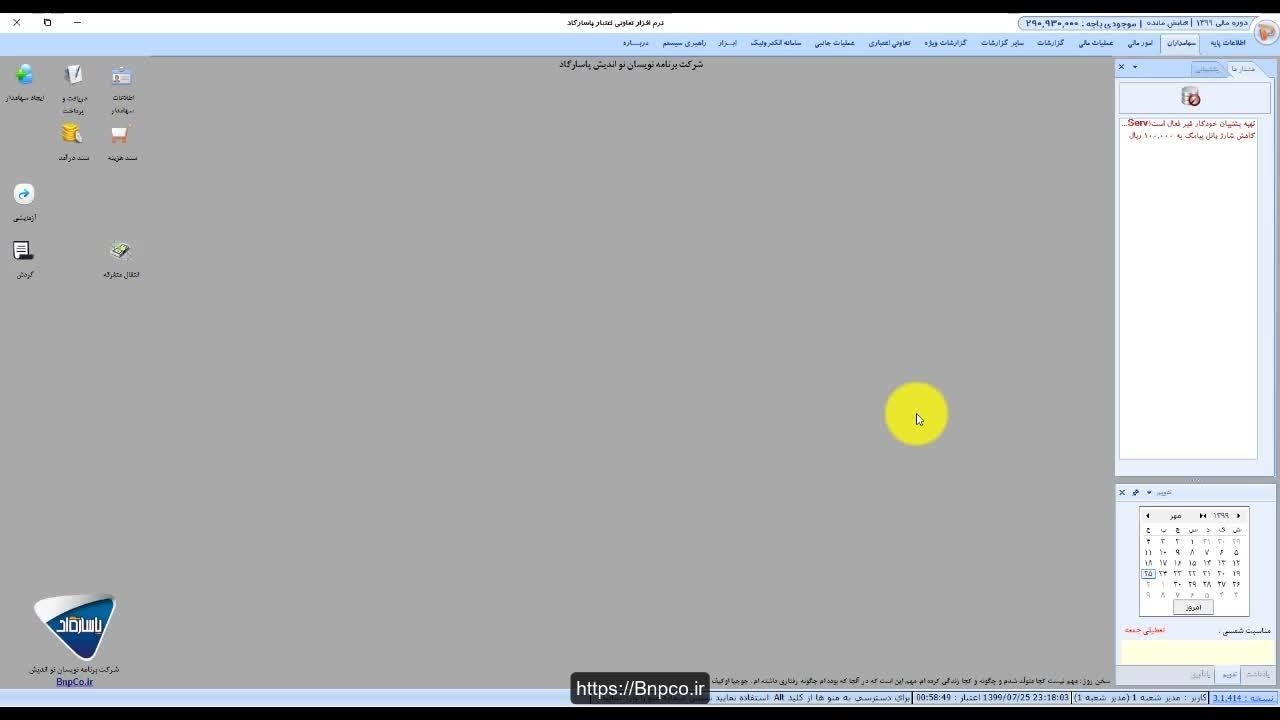Open the اطلاعات پایه menu
Screen dimensions: 1280x720
1228,43
